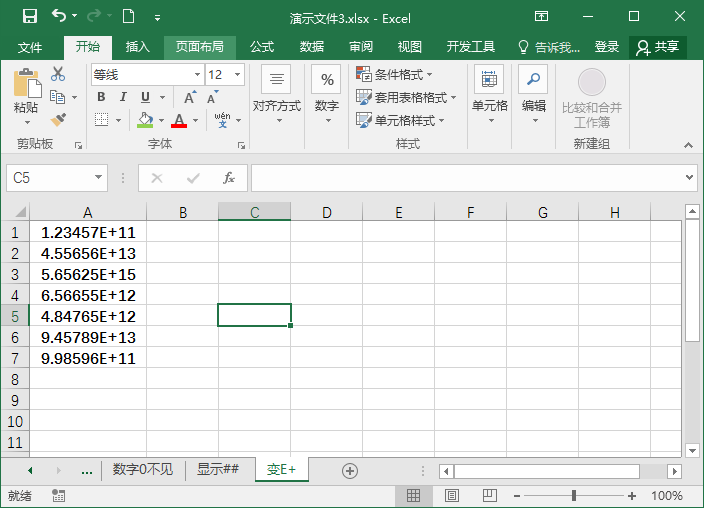Select cell A1 containing 1.23457E+11

(x=88, y=232)
